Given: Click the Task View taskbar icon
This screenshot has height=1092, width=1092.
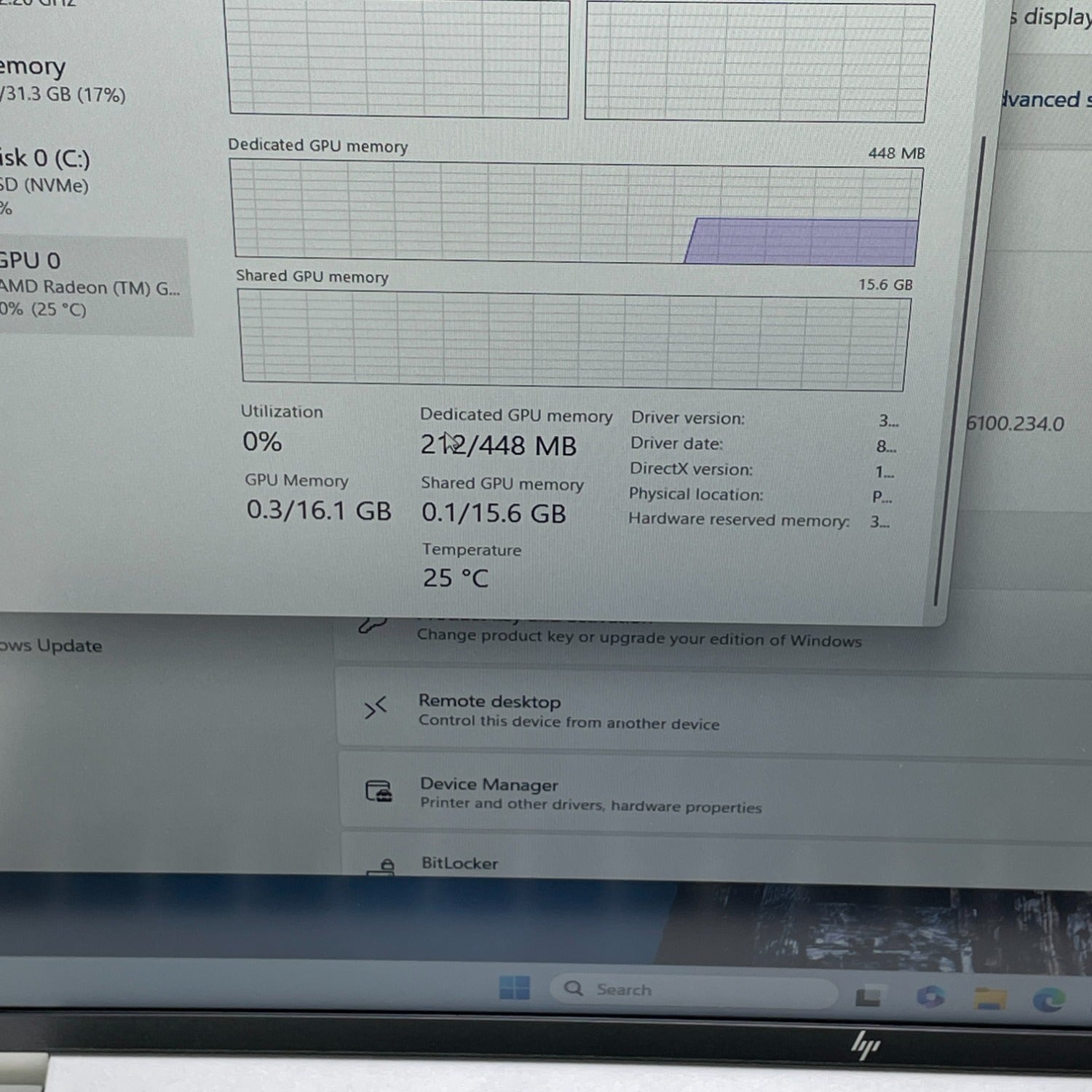Looking at the screenshot, I should [867, 997].
